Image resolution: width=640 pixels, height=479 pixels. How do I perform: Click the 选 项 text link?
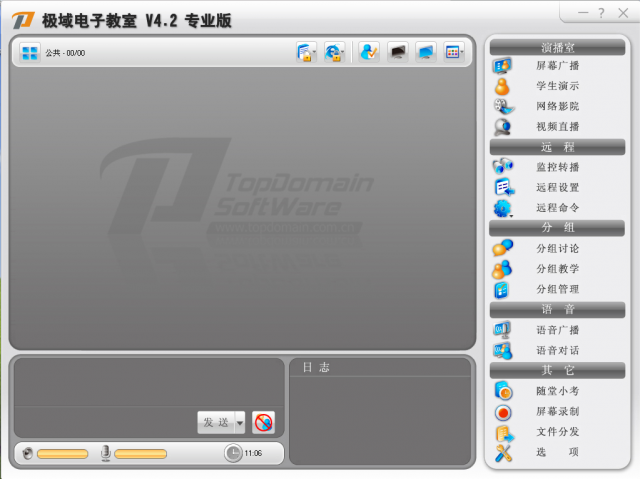pyautogui.click(x=558, y=452)
